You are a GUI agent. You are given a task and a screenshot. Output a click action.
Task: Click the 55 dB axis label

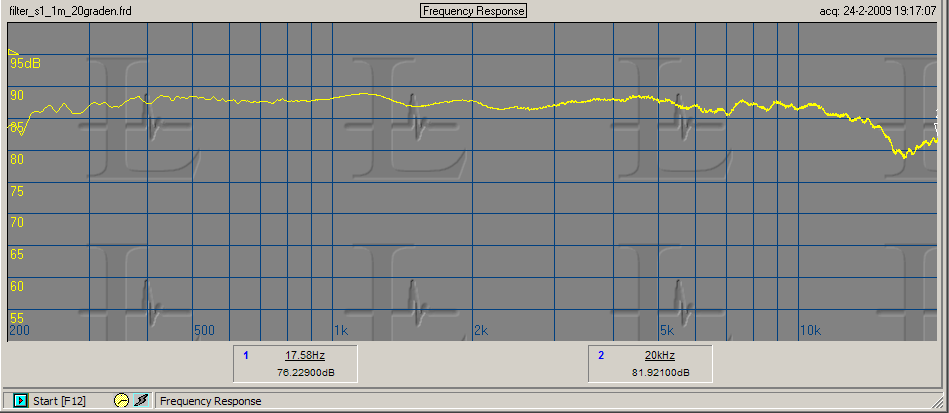point(16,318)
